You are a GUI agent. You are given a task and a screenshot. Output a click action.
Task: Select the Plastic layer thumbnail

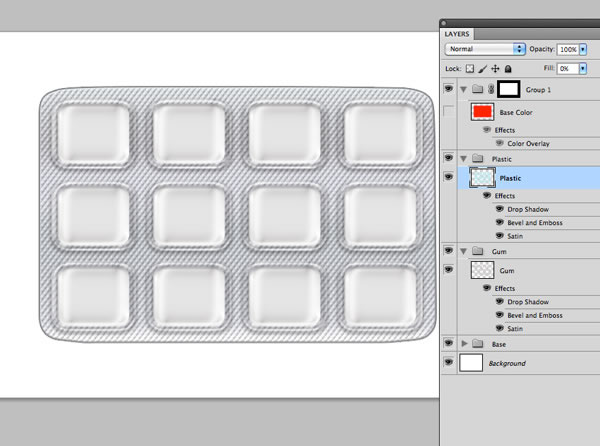tap(482, 178)
